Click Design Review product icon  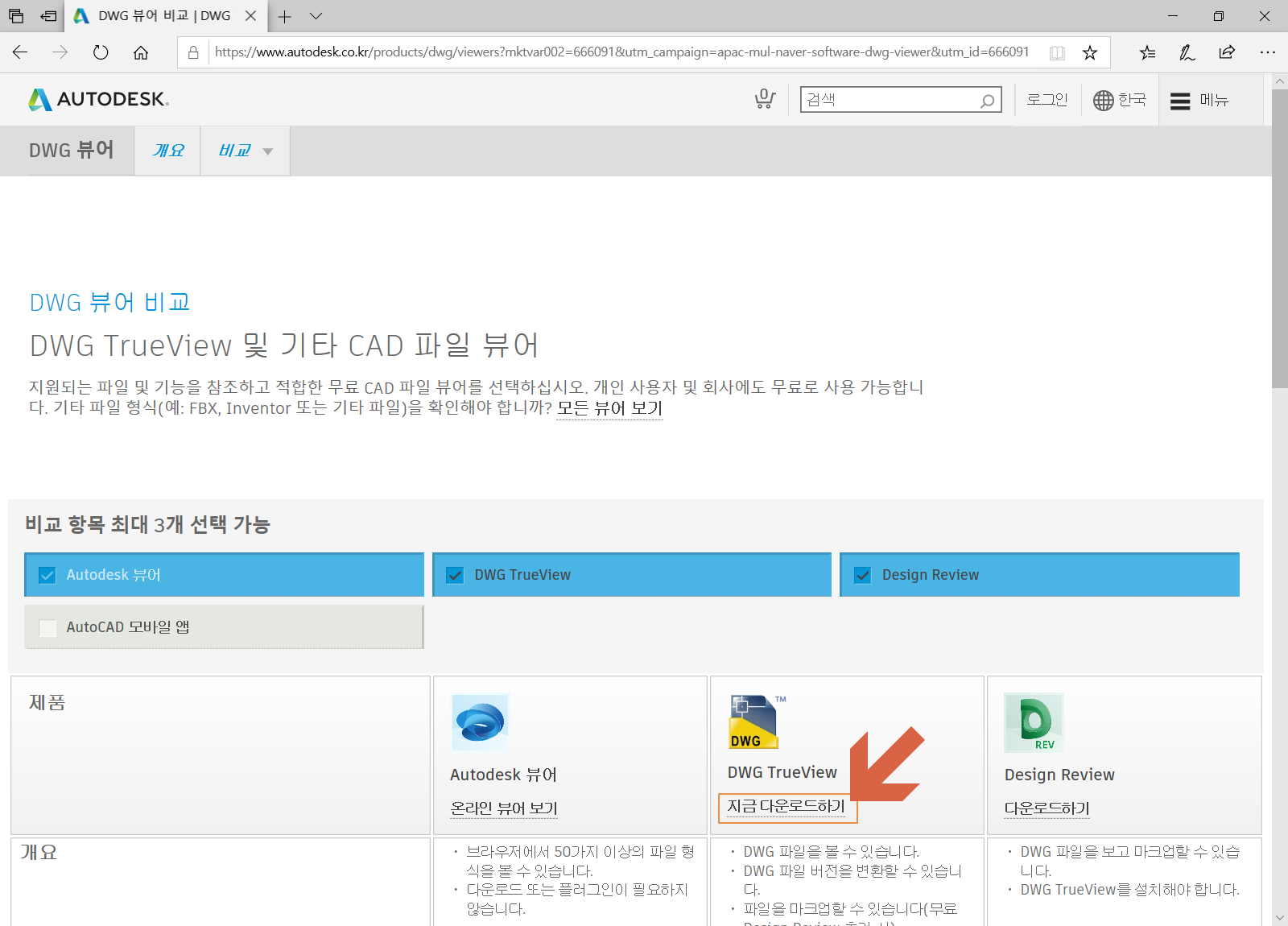1034,722
